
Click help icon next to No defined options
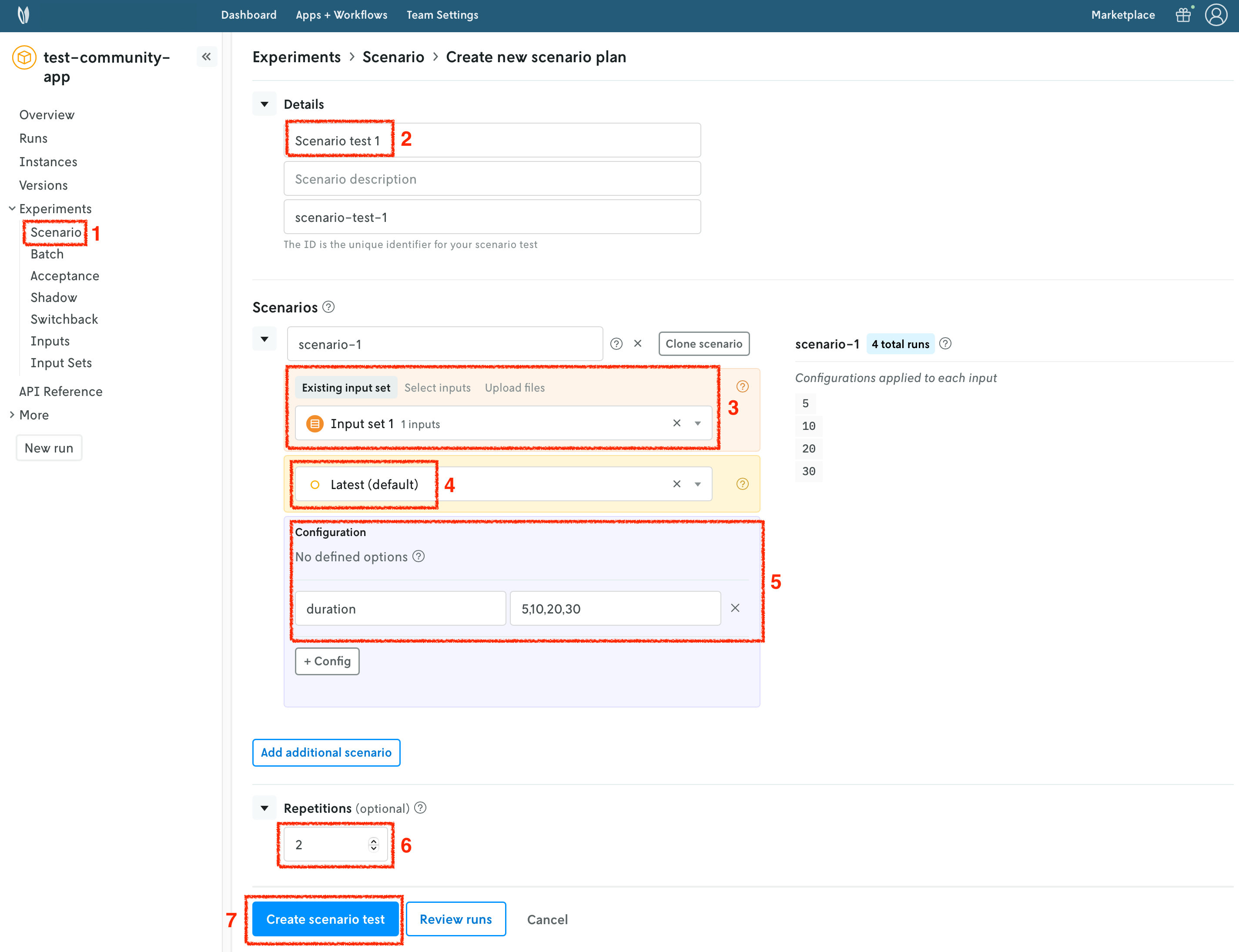pyautogui.click(x=419, y=556)
